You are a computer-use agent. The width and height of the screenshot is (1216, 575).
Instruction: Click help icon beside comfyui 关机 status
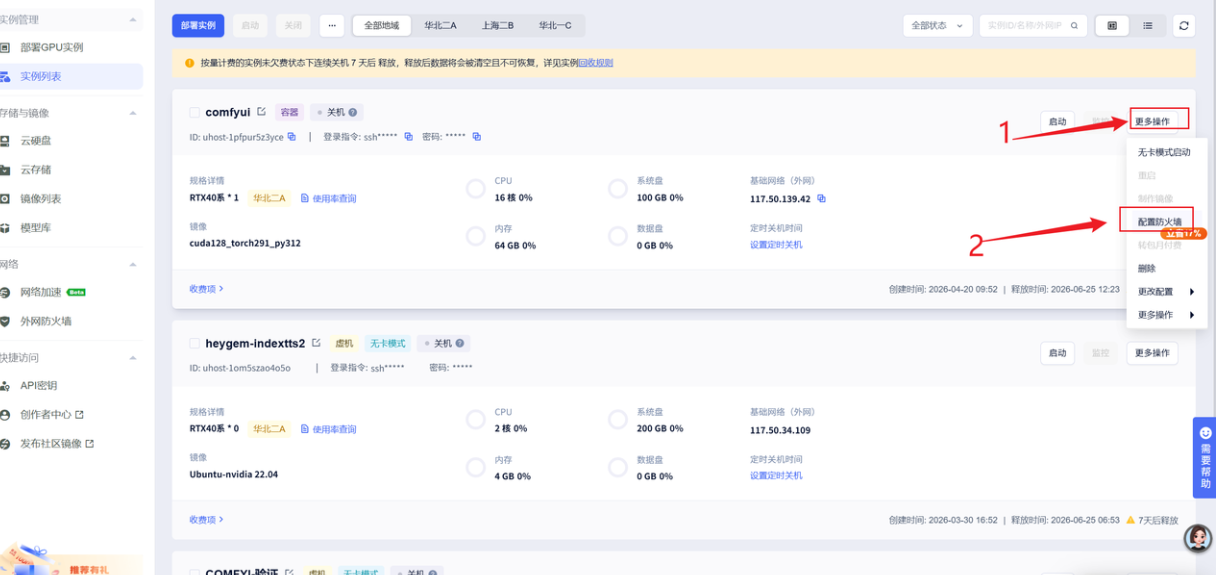tap(353, 113)
